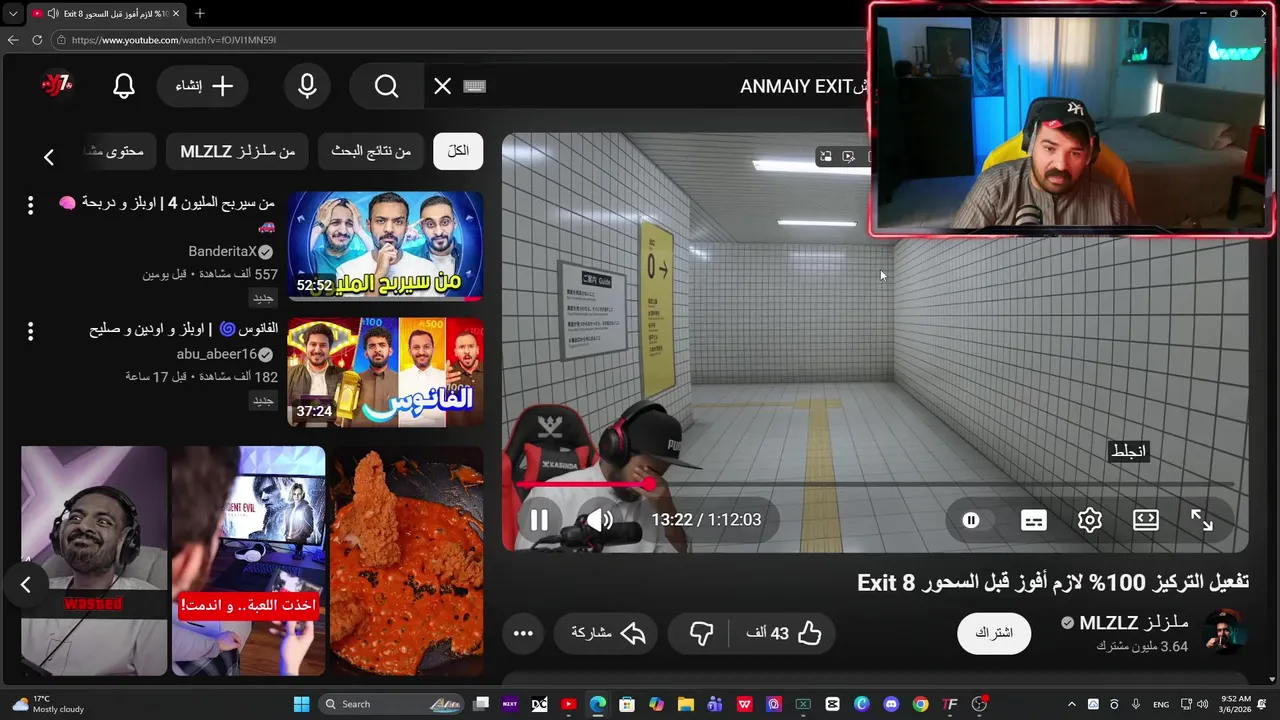Screen dimensions: 1280x720
Task: Open the weather widget on taskbar
Action: (49, 704)
